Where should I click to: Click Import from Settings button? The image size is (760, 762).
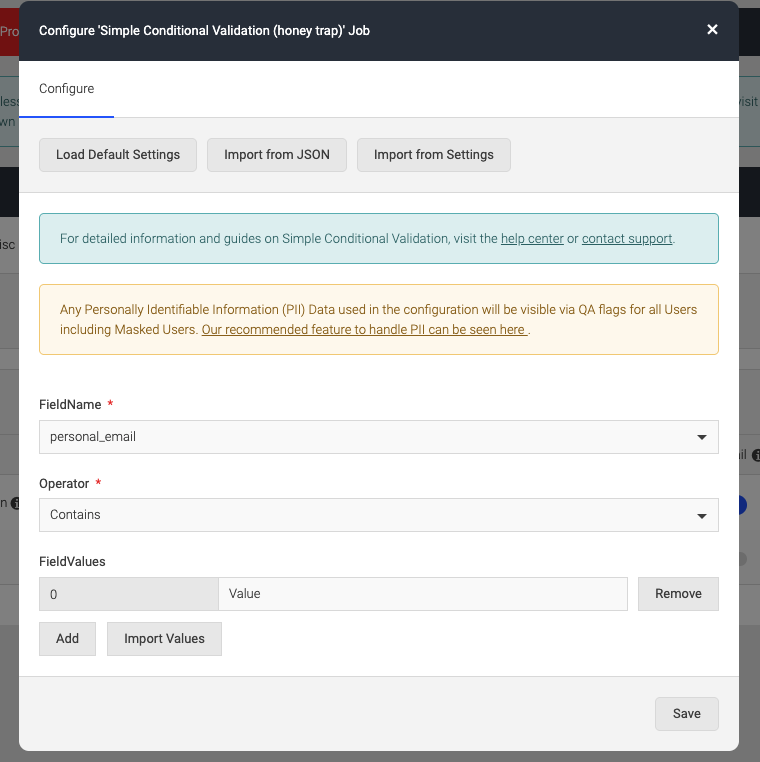point(433,155)
